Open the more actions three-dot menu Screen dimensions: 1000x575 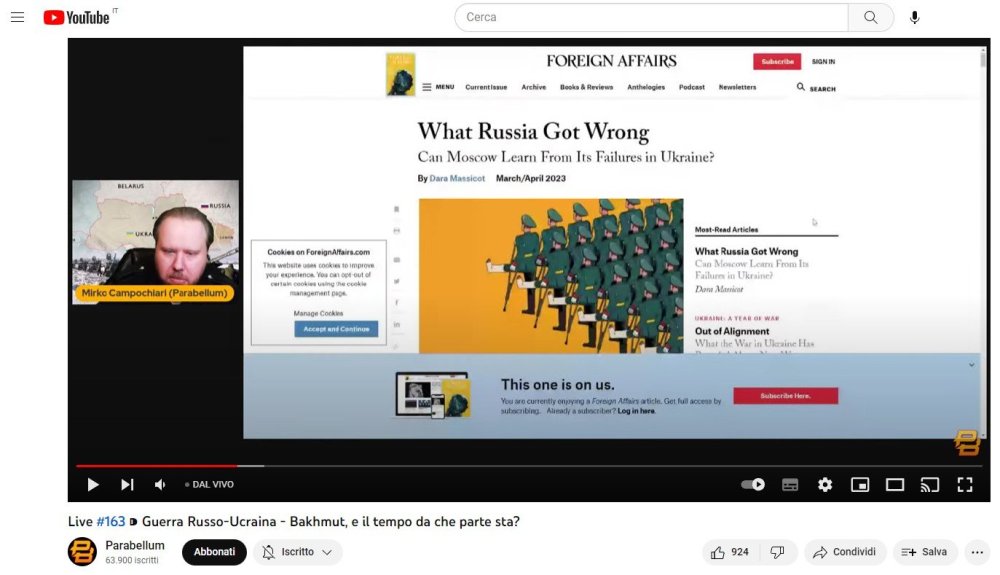[977, 552]
